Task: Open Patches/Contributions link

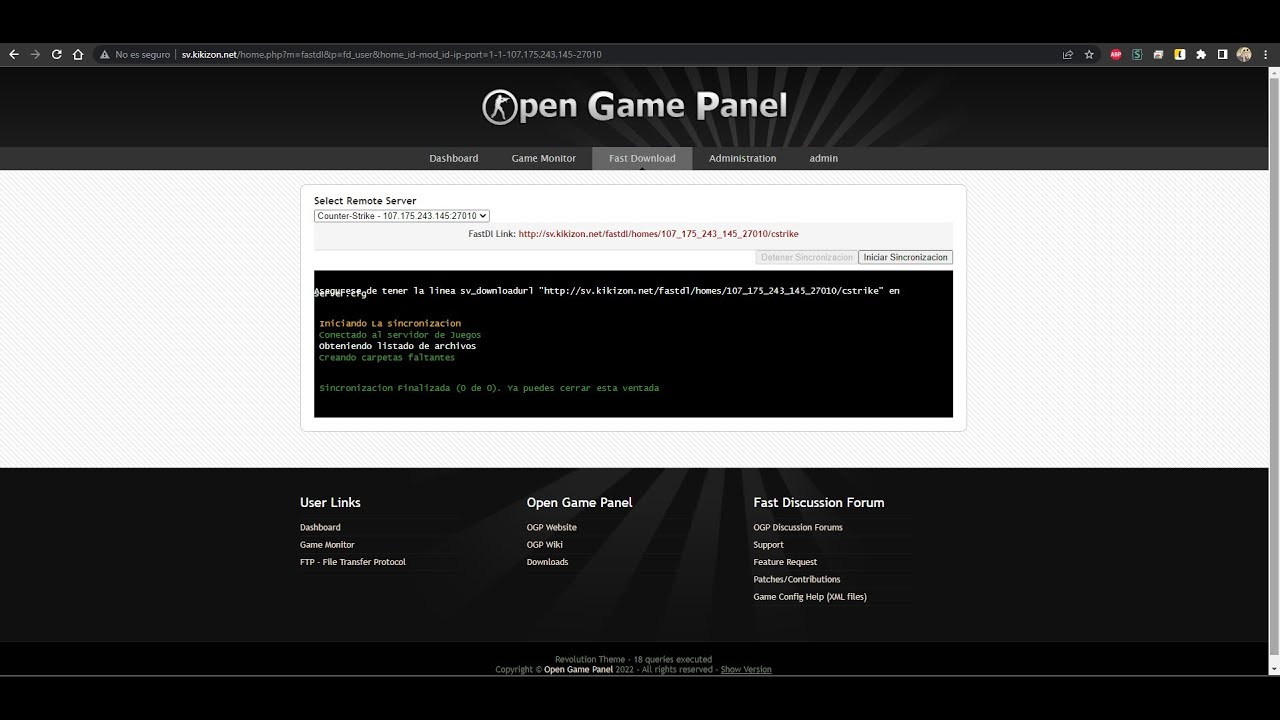Action: [797, 579]
